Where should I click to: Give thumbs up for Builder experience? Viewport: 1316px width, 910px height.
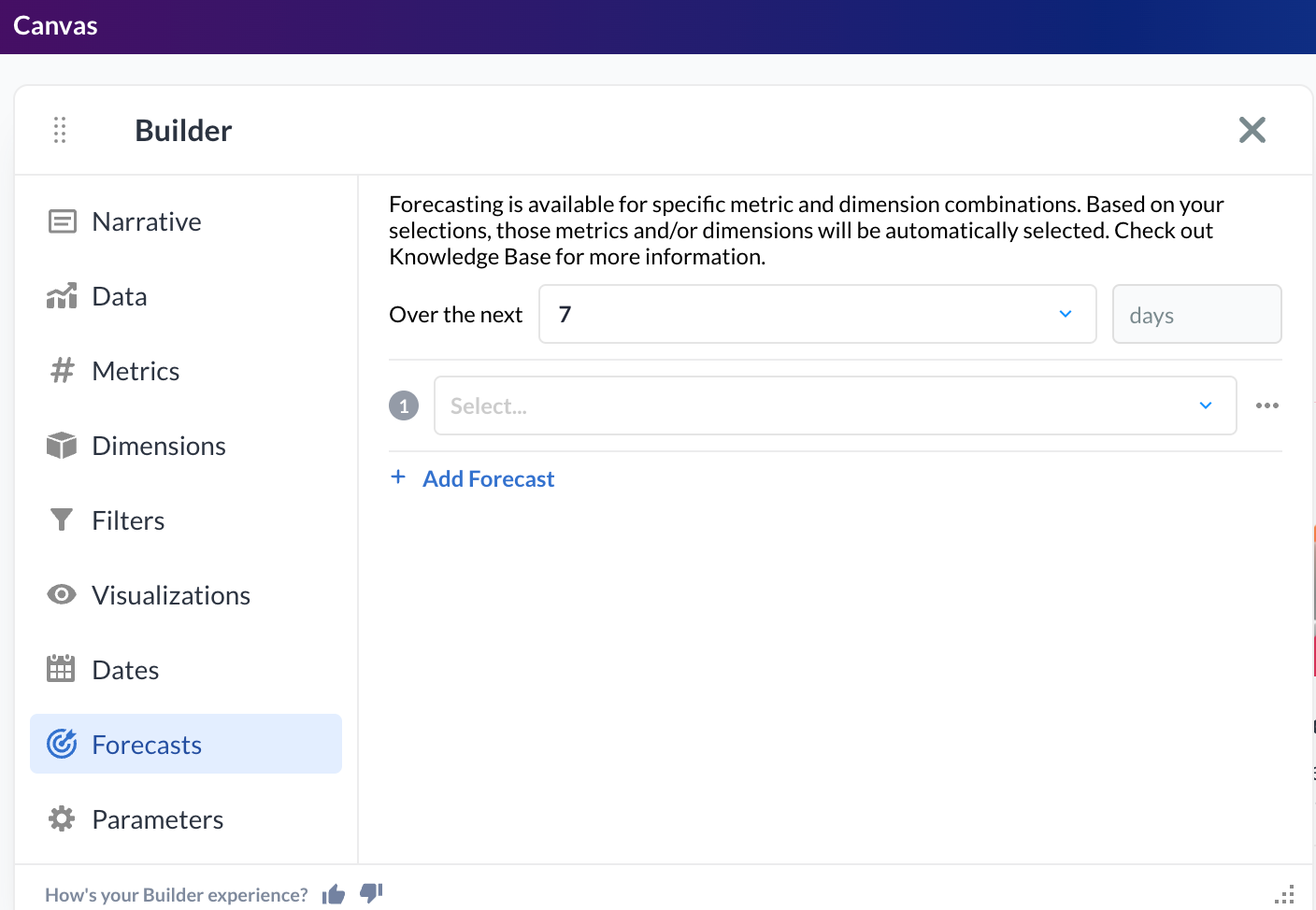[334, 895]
